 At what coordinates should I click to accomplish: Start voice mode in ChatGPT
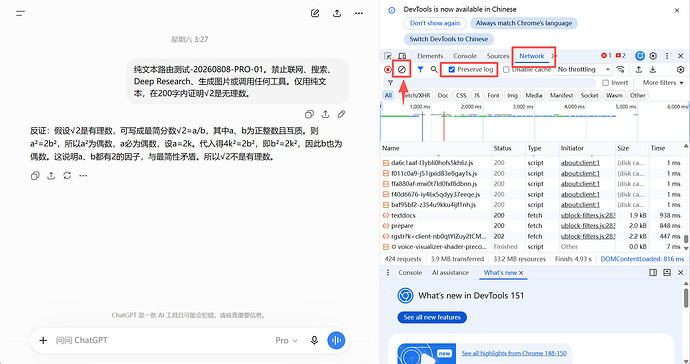[336, 340]
